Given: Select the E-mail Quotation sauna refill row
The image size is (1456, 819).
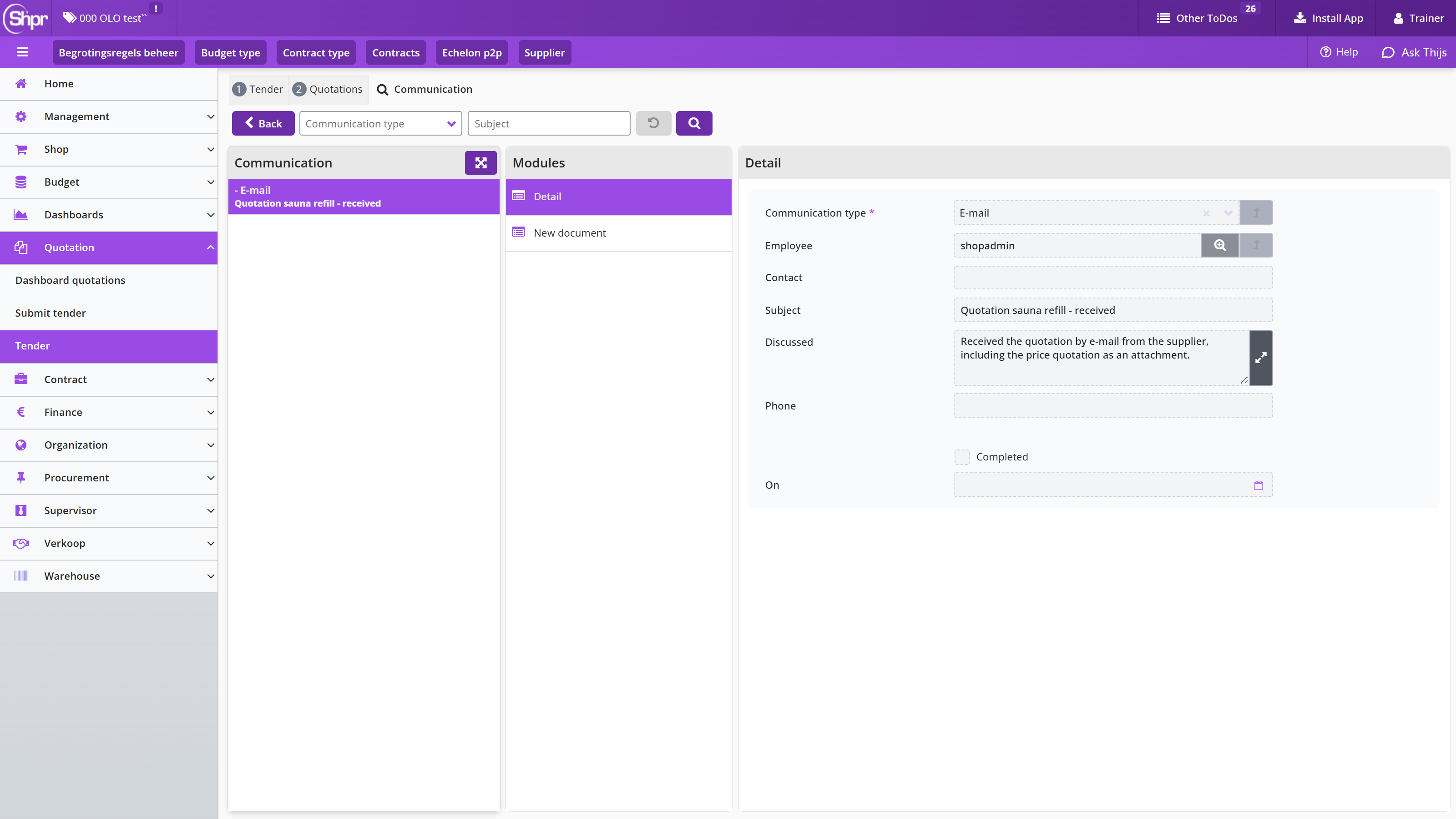Looking at the screenshot, I should point(364,197).
